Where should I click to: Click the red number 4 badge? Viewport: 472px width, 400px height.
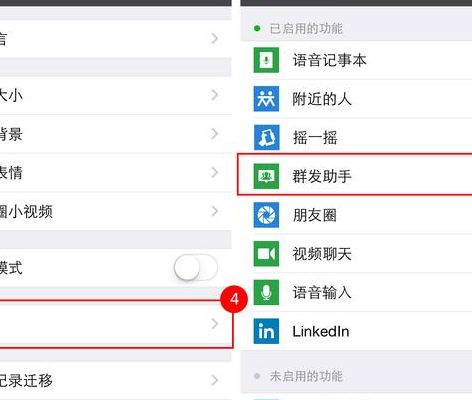234,299
